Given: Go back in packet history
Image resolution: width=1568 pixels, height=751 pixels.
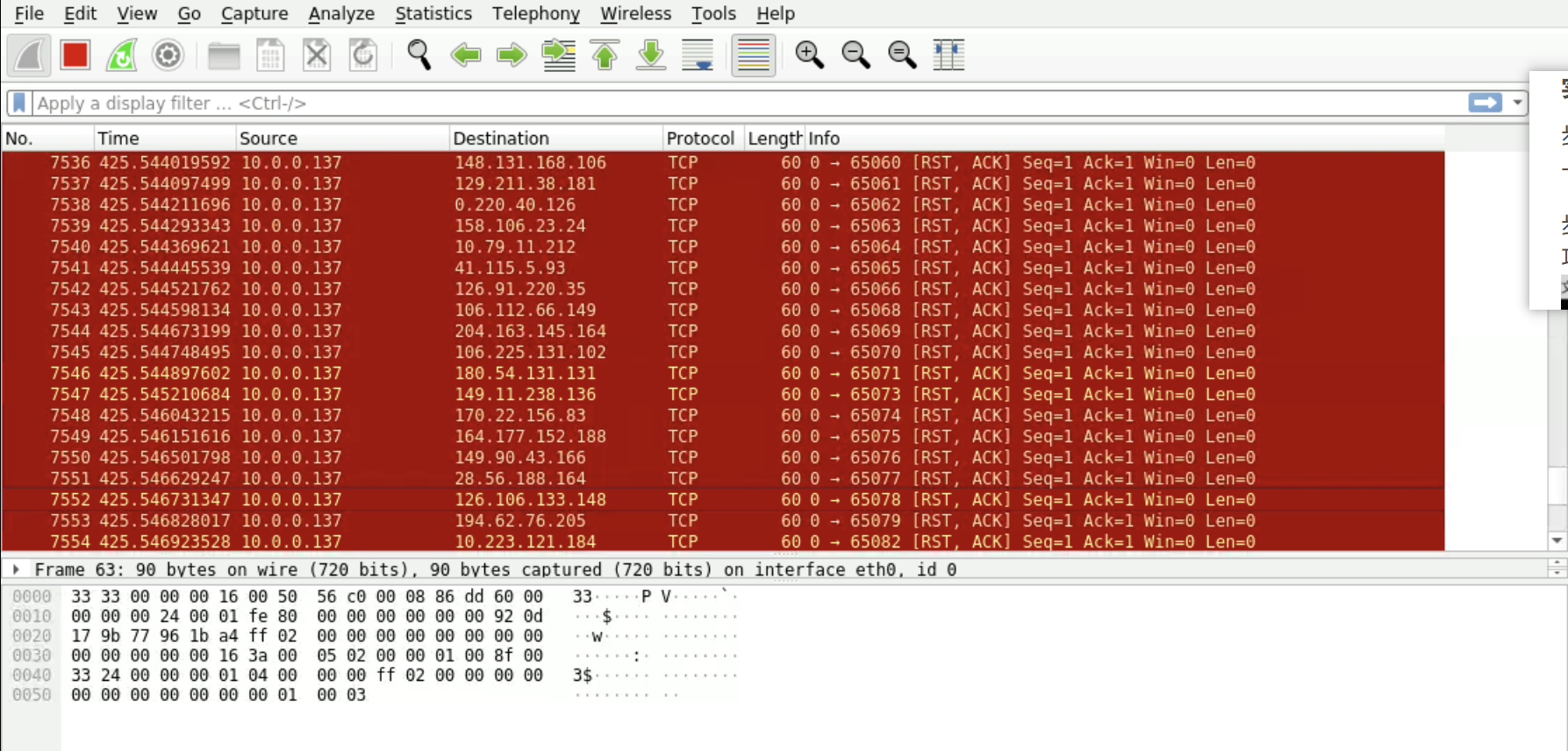Looking at the screenshot, I should tap(466, 55).
